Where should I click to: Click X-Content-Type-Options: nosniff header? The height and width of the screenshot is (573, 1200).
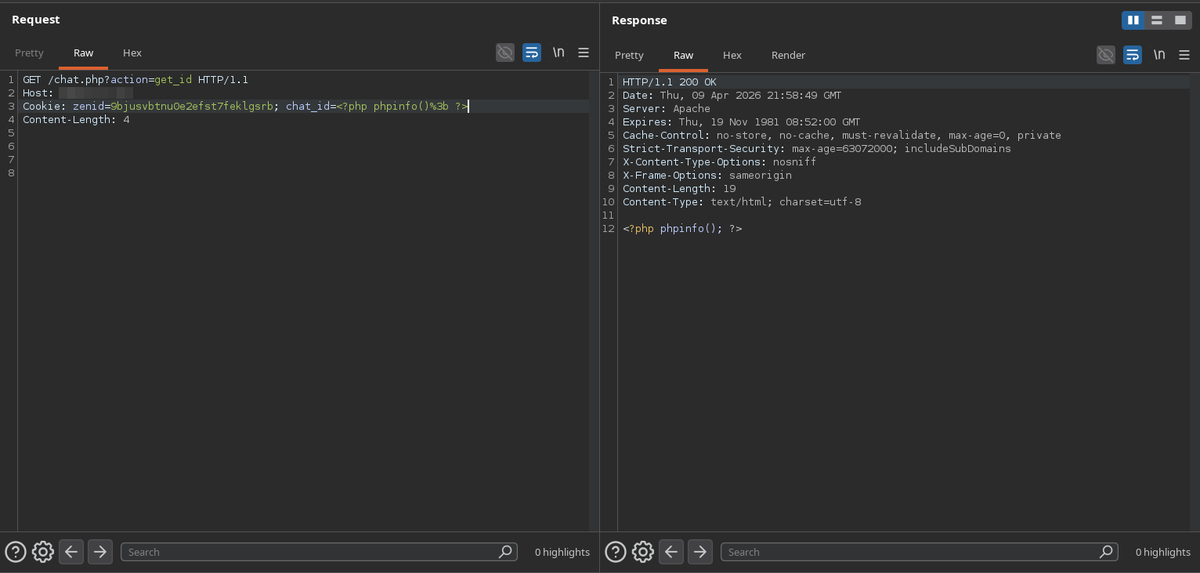coord(719,162)
